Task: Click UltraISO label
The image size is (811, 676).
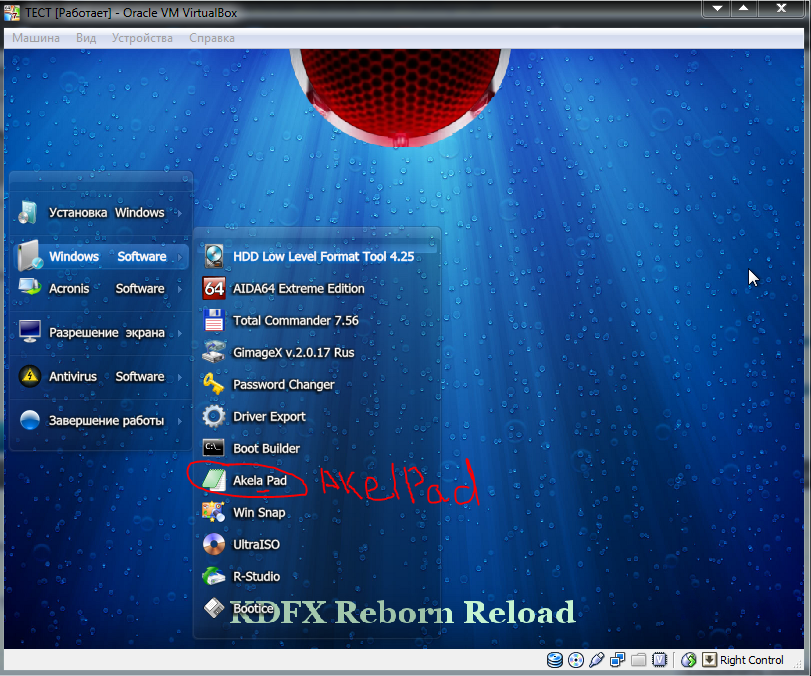Action: tap(256, 545)
